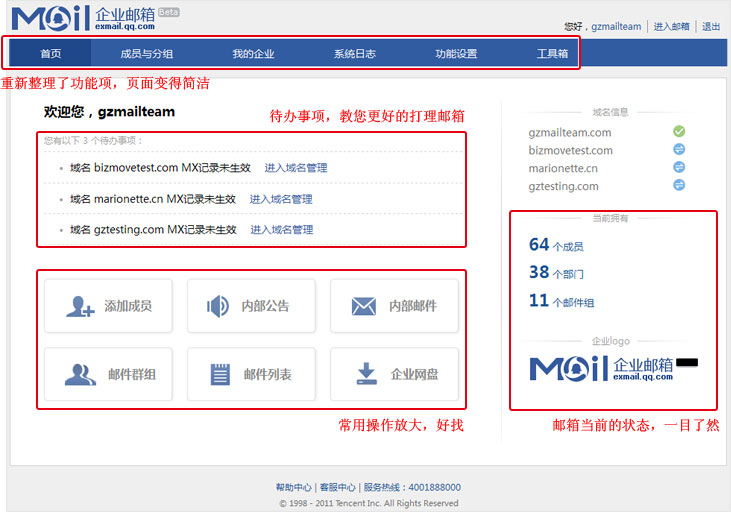Click status icon beside marionette.cn domain
Image resolution: width=731 pixels, height=512 pixels.
(x=679, y=168)
